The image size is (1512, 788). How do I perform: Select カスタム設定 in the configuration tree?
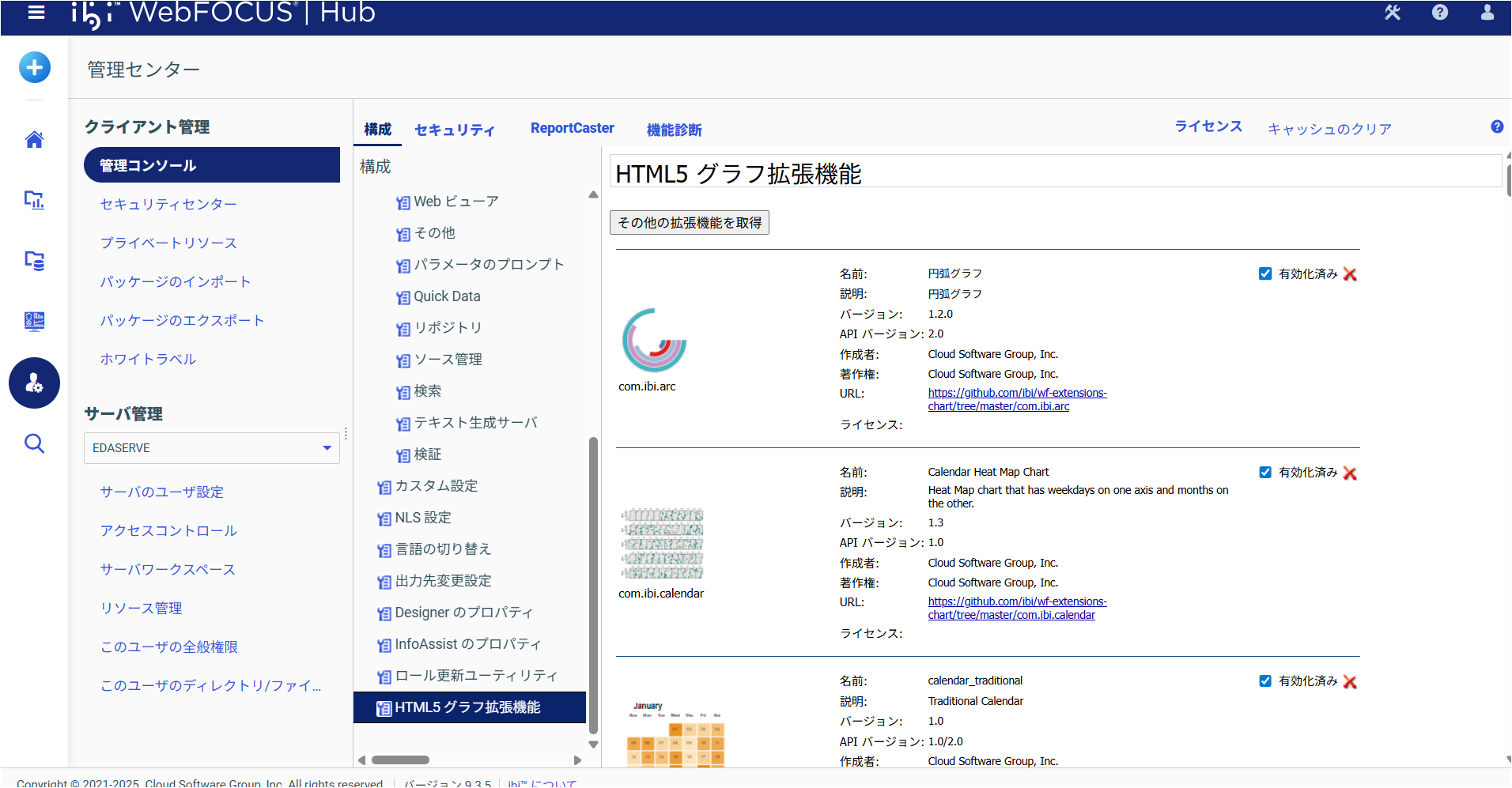click(436, 486)
